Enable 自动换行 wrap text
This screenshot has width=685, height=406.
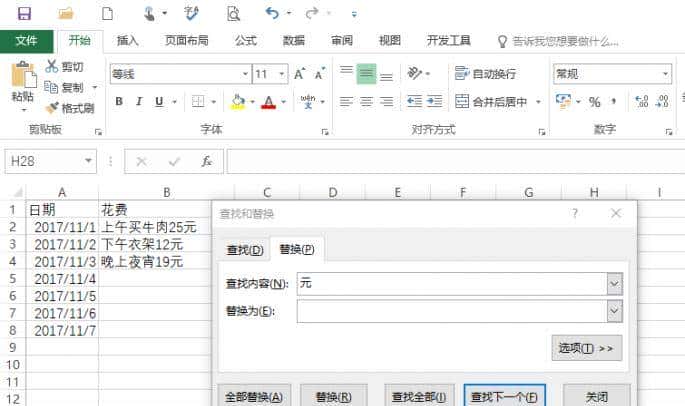pyautogui.click(x=485, y=74)
